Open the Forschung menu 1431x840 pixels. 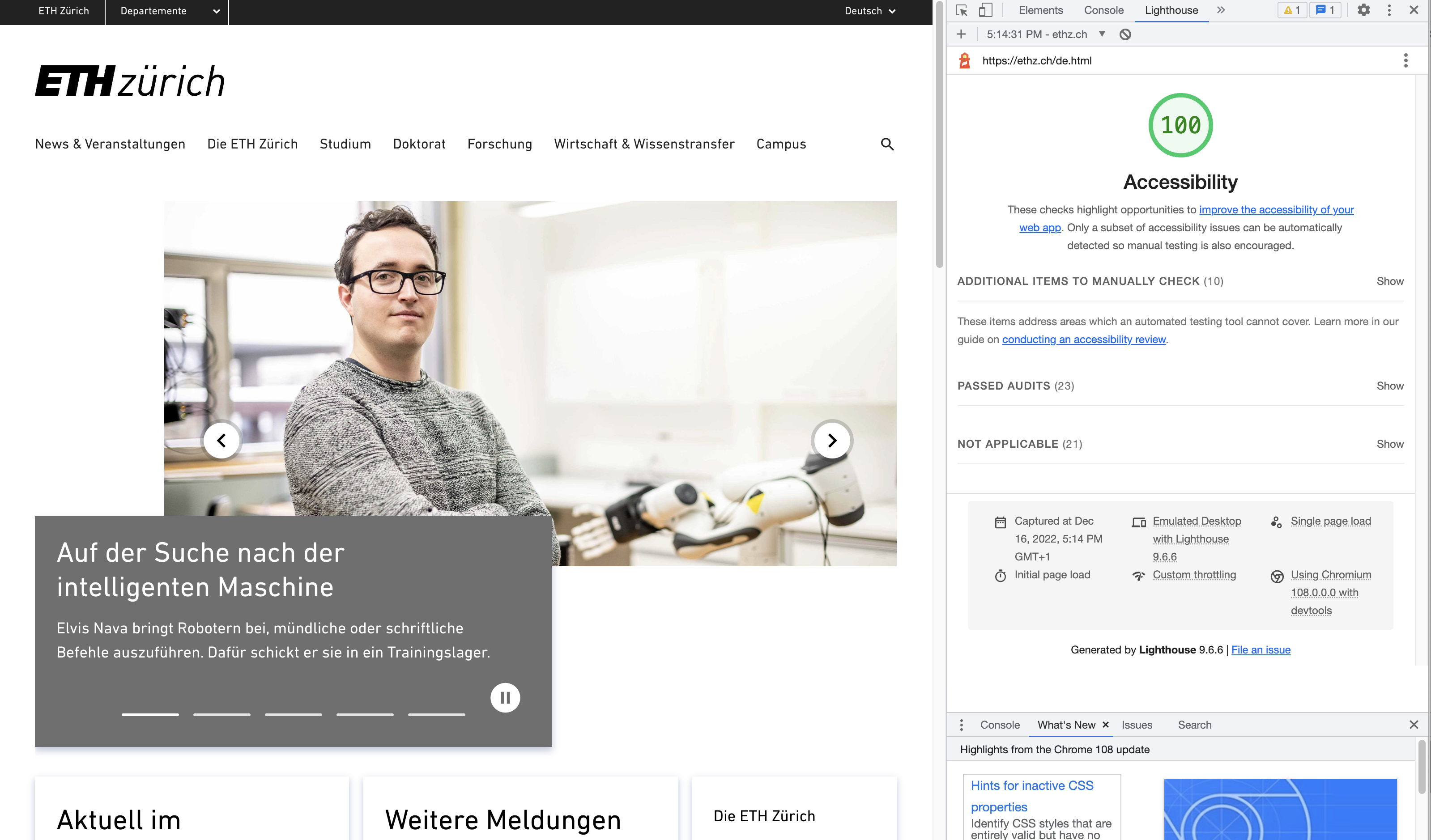tap(500, 144)
